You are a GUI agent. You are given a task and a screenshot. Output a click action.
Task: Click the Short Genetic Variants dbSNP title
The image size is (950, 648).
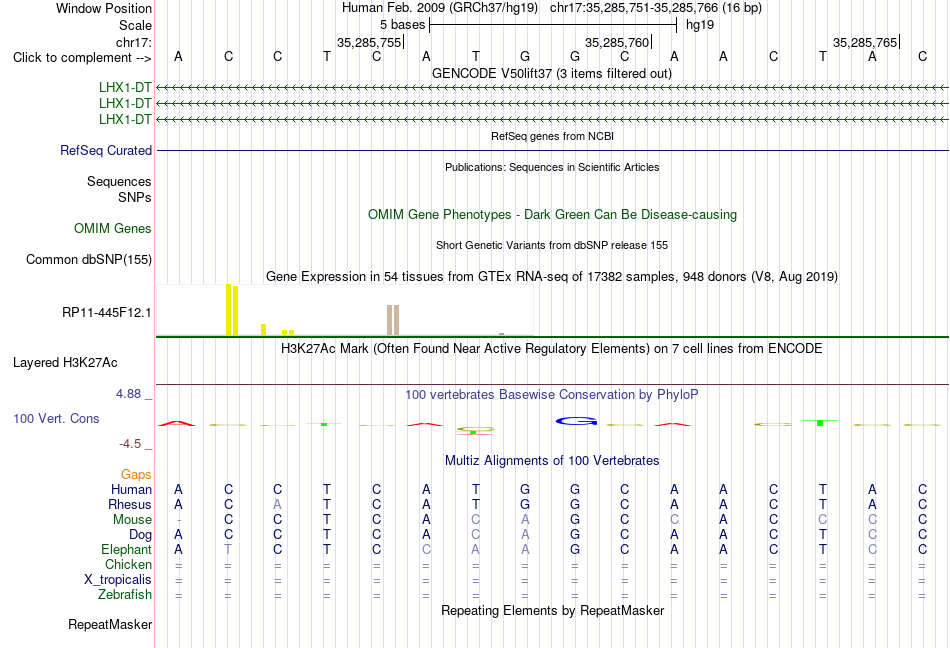click(552, 245)
